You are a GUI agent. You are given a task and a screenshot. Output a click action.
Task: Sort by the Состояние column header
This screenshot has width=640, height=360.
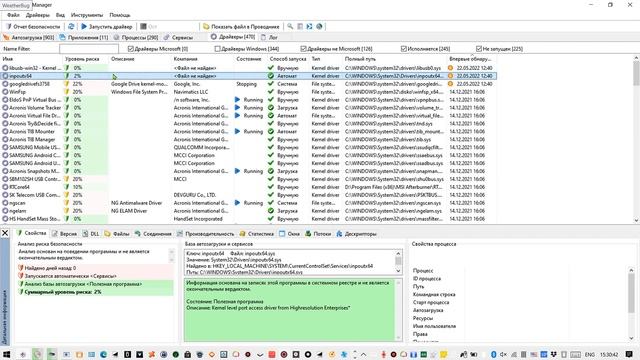250,59
